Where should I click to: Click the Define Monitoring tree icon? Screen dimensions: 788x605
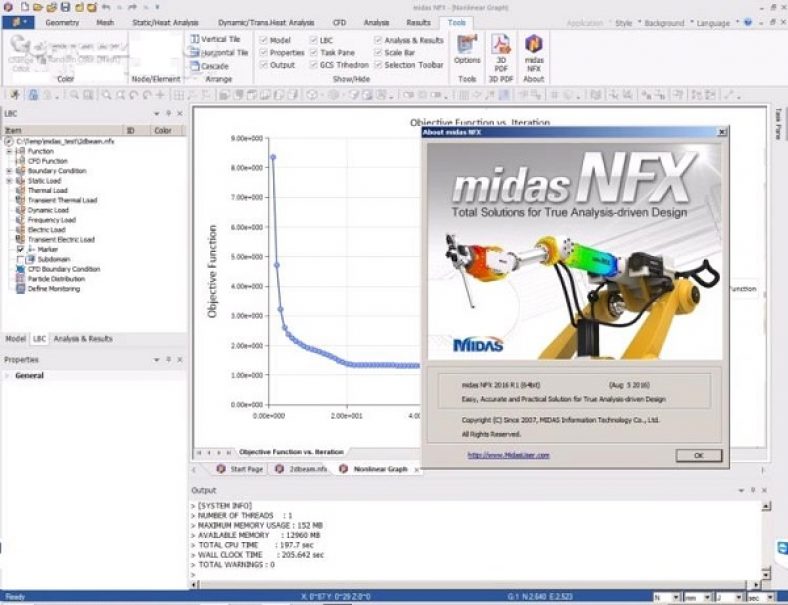tap(21, 288)
